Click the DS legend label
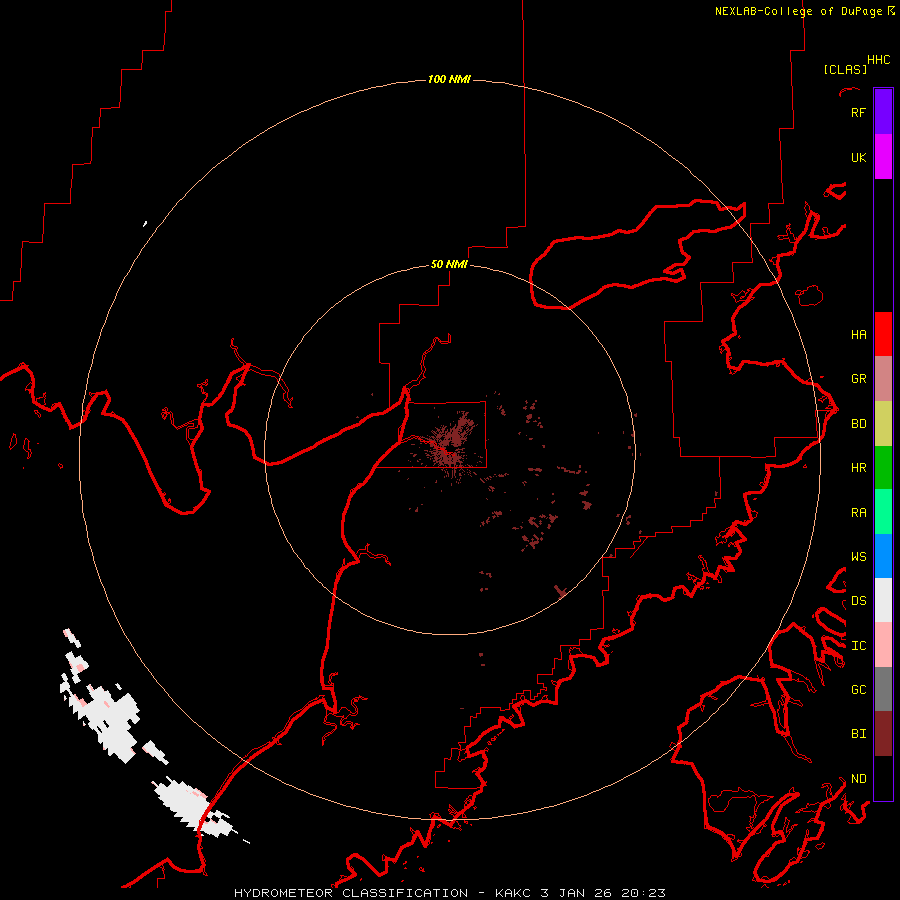The width and height of the screenshot is (900, 900). coord(858,601)
